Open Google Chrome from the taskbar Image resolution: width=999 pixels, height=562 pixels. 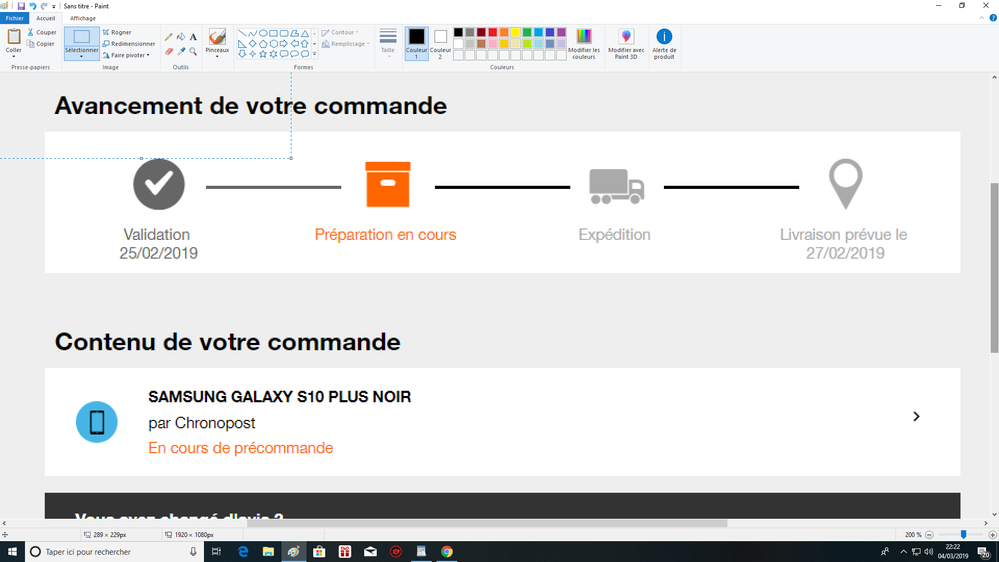point(447,552)
